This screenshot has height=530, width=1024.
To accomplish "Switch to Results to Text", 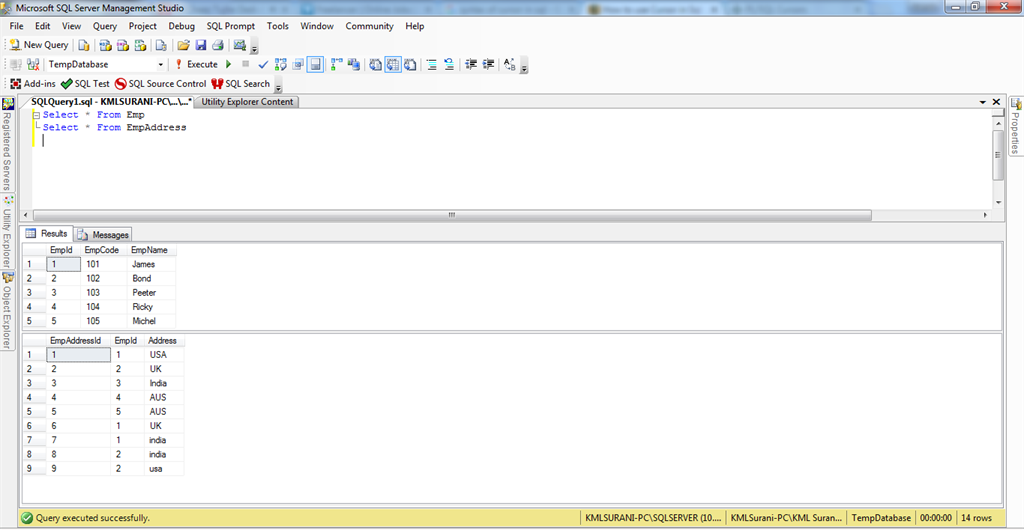I will pos(376,65).
